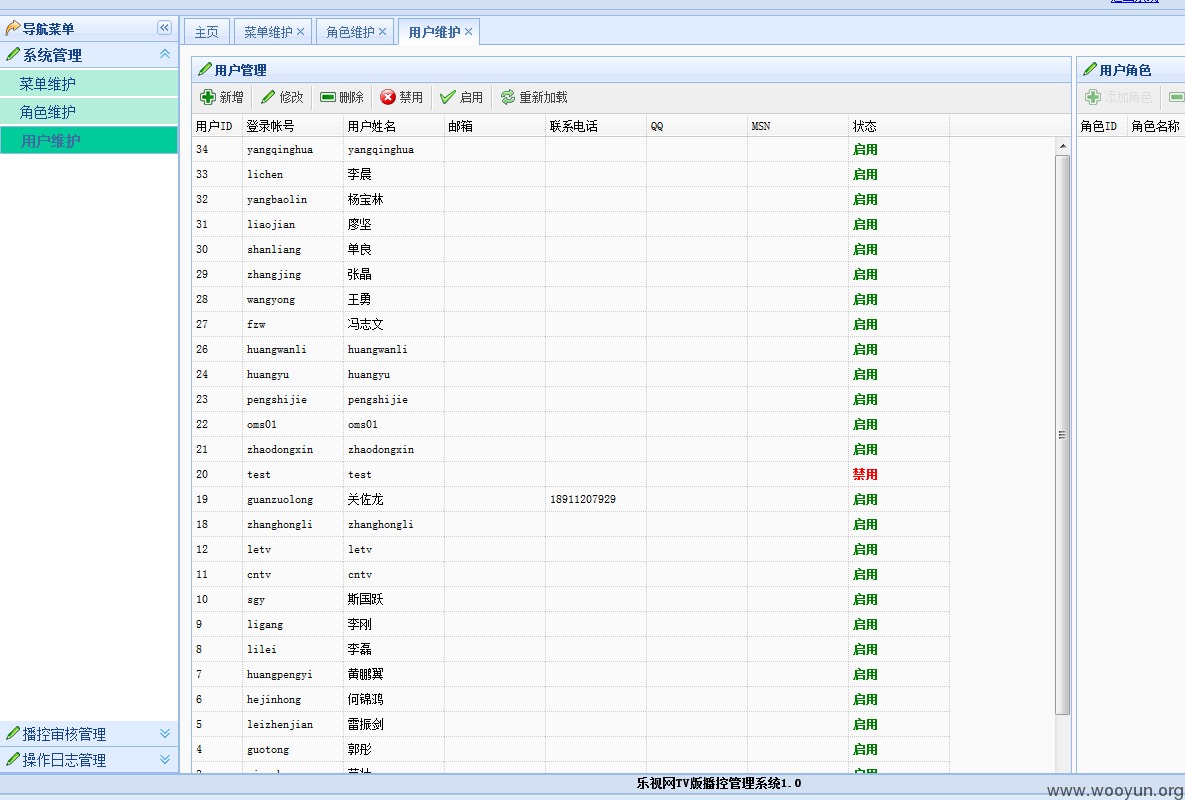Viewport: 1185px width, 800px height.
Task: Click the 重新加载 reload arrows icon
Action: (x=508, y=97)
